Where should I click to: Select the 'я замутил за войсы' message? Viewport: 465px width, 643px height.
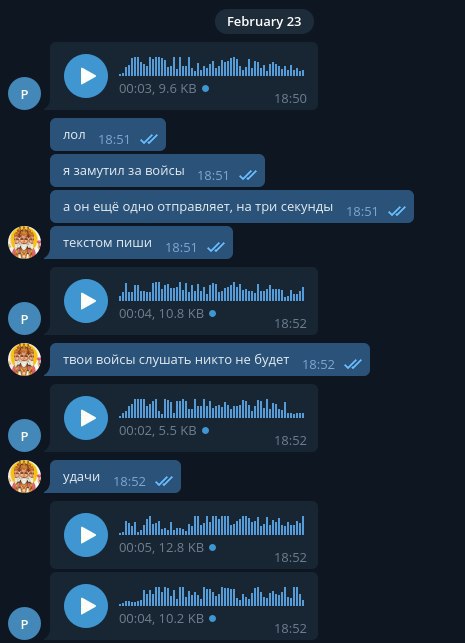pos(157,171)
